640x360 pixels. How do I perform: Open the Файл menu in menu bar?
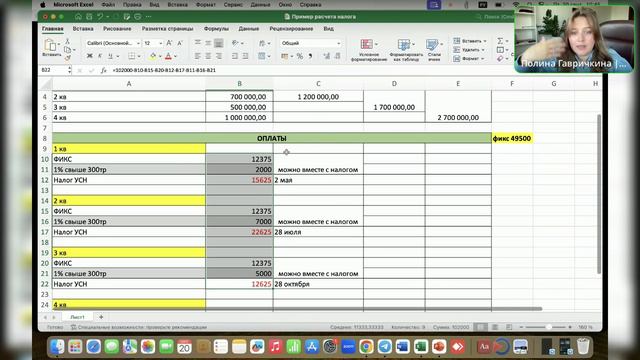point(108,5)
